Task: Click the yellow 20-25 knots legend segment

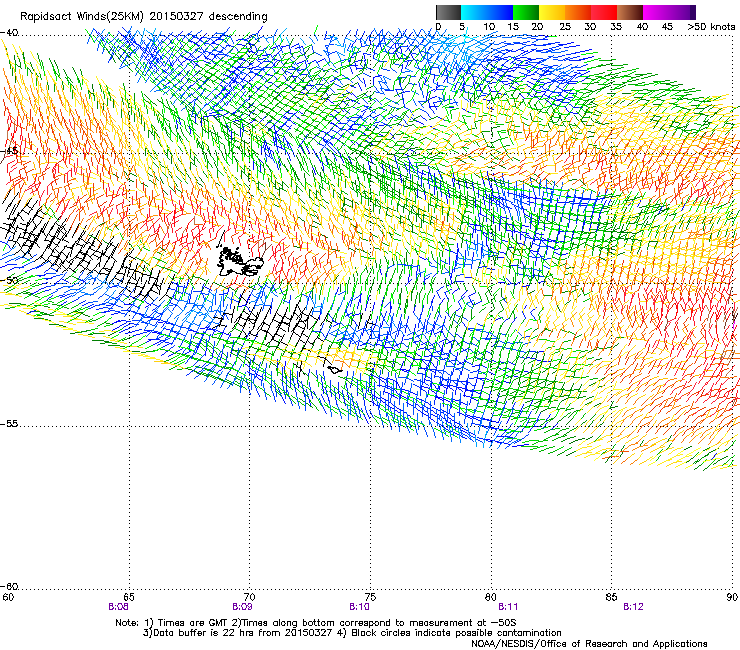Action: [552, 12]
